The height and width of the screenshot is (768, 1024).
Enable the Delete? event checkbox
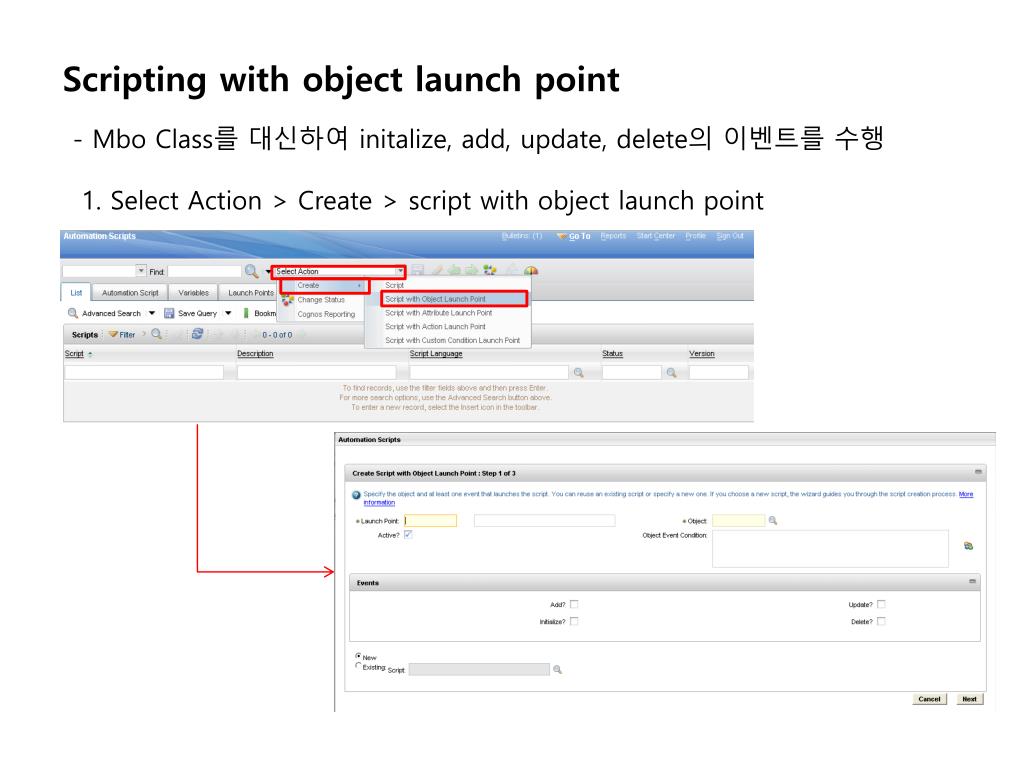point(881,622)
